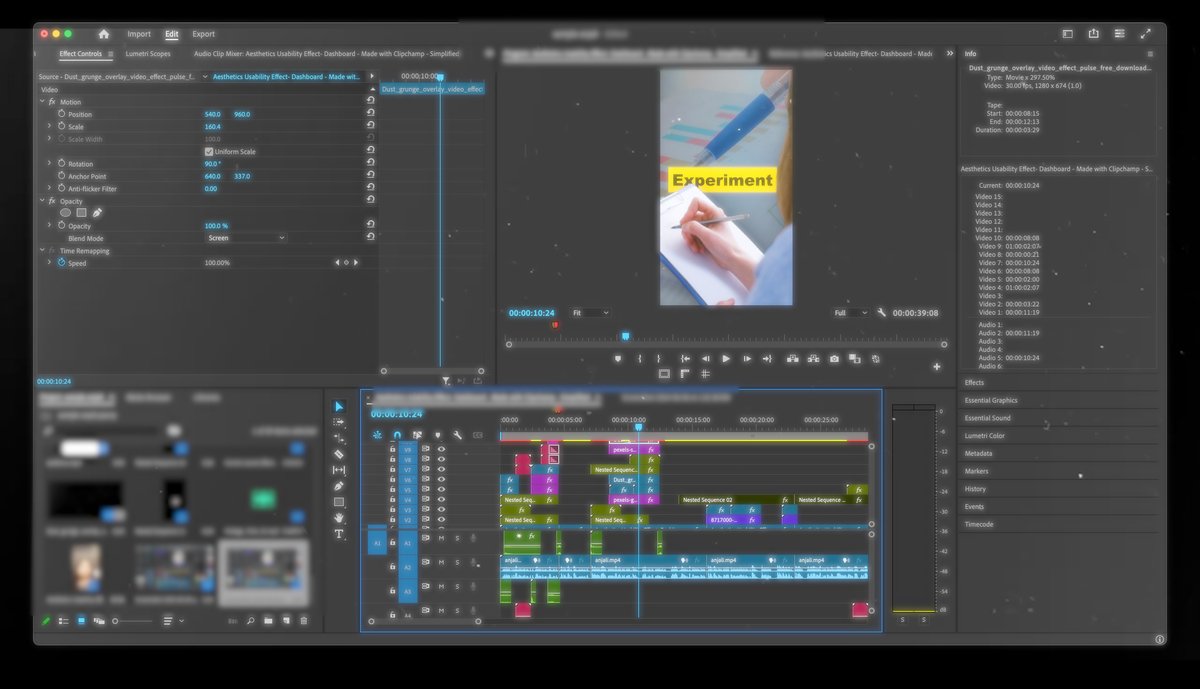The width and height of the screenshot is (1200, 689).
Task: Toggle Uniform Scale checkbox
Action: (x=209, y=151)
